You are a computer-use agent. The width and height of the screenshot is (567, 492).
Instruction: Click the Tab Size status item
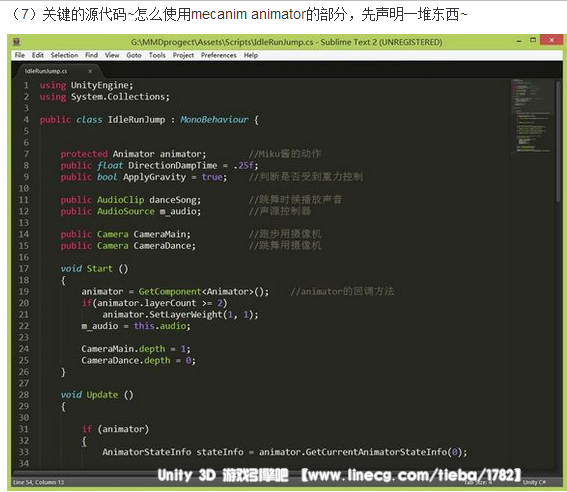point(478,482)
